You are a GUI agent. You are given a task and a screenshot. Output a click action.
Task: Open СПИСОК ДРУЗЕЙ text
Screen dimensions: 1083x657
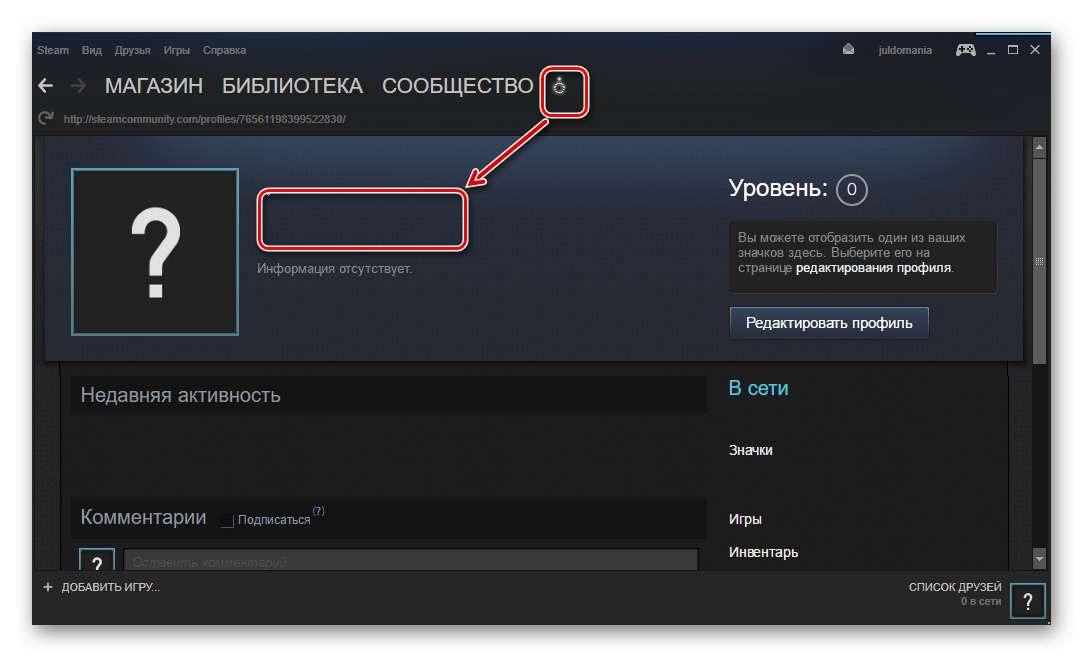pyautogui.click(x=955, y=587)
